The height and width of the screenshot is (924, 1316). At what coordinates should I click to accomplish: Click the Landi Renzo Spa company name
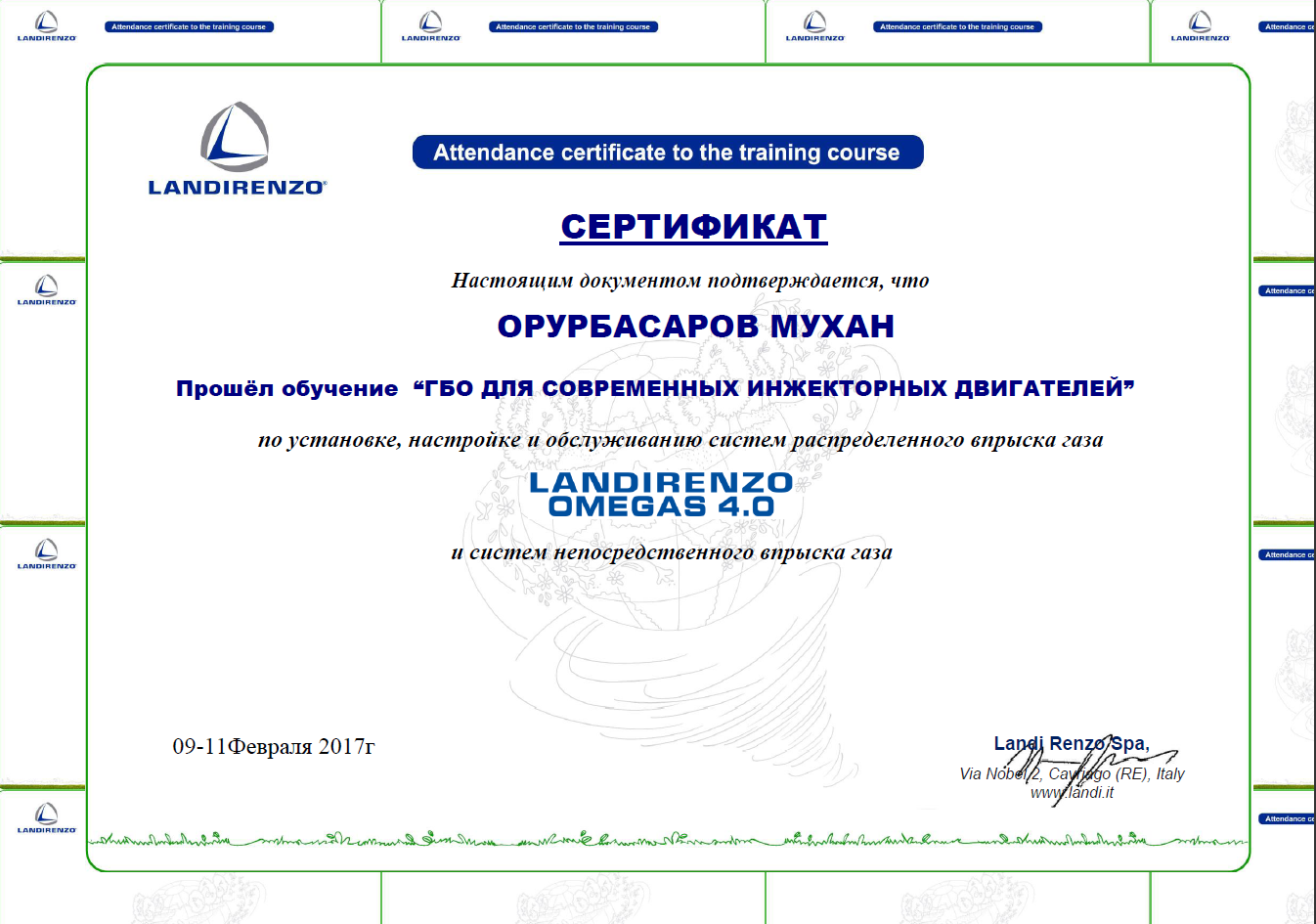(x=1072, y=744)
